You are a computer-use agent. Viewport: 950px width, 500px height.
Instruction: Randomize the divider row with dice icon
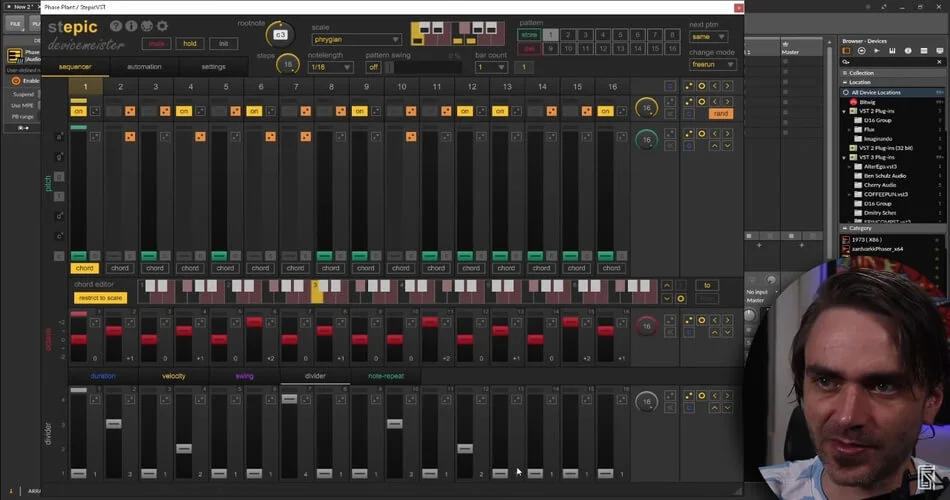[x=689, y=396]
